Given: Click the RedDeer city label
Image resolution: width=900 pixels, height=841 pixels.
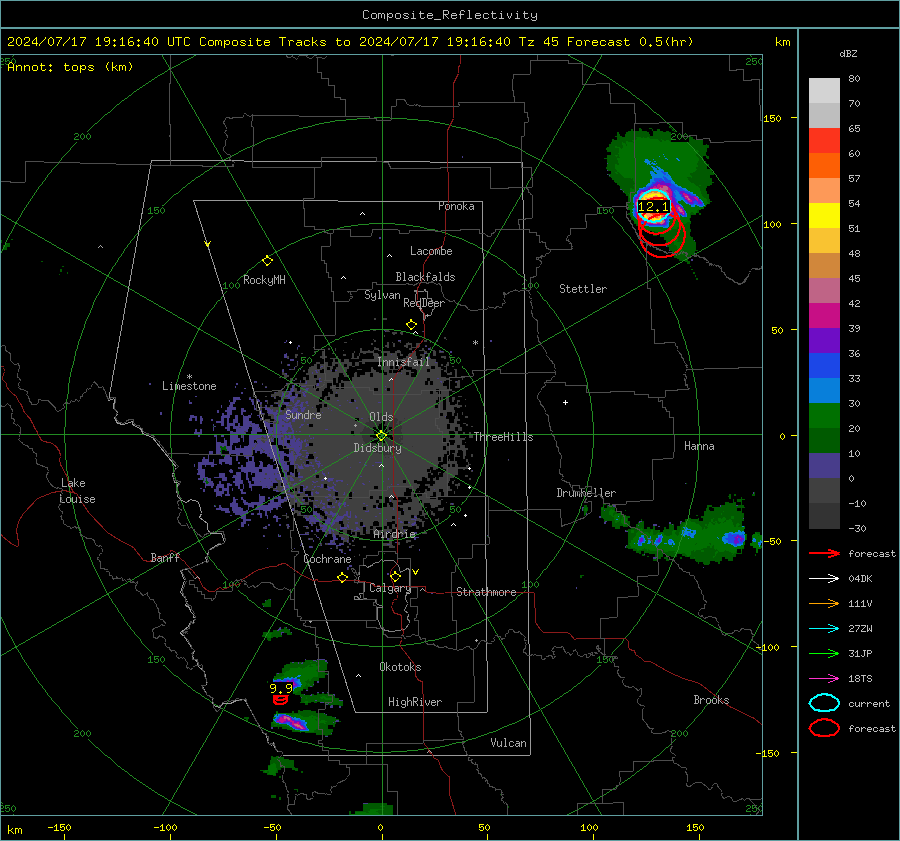Looking at the screenshot, I should coord(424,303).
